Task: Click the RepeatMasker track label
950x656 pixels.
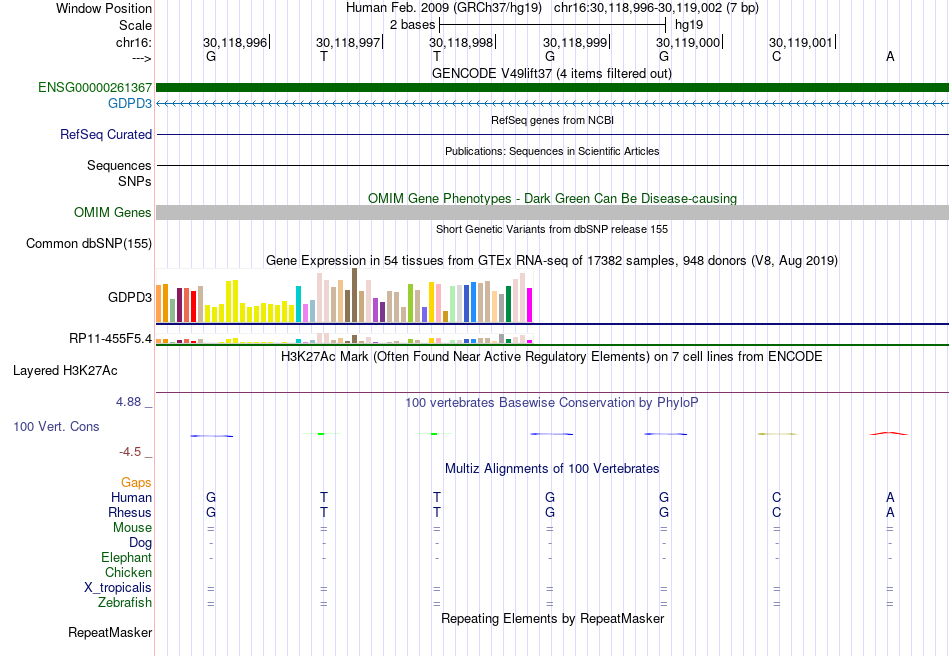Action: click(110, 632)
